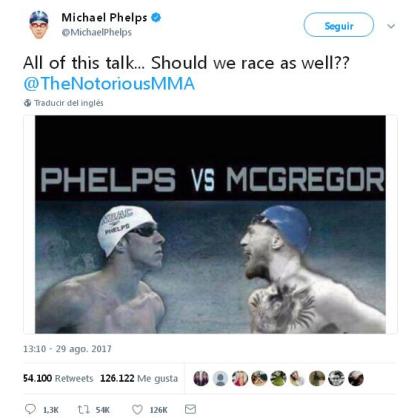
Task: Open the @TheNotoriousMMA mention link
Action: [x=109, y=83]
